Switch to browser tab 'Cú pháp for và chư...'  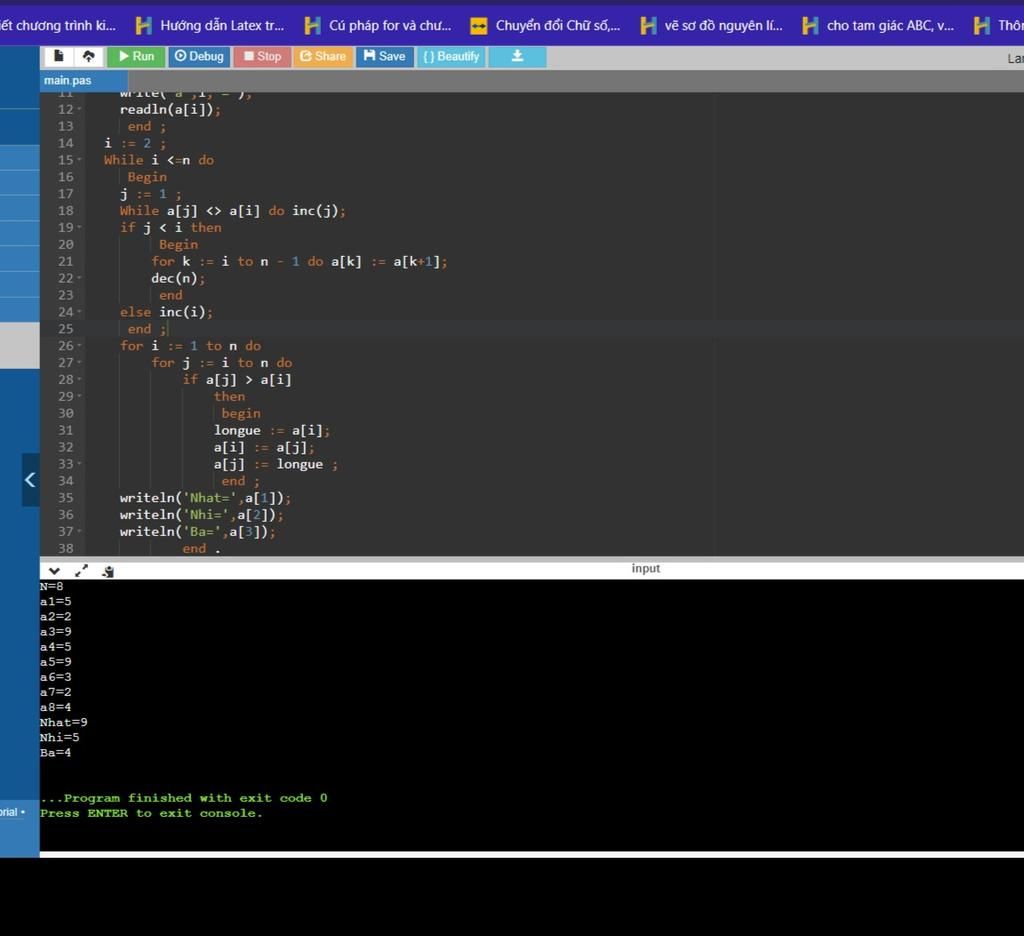click(x=379, y=25)
